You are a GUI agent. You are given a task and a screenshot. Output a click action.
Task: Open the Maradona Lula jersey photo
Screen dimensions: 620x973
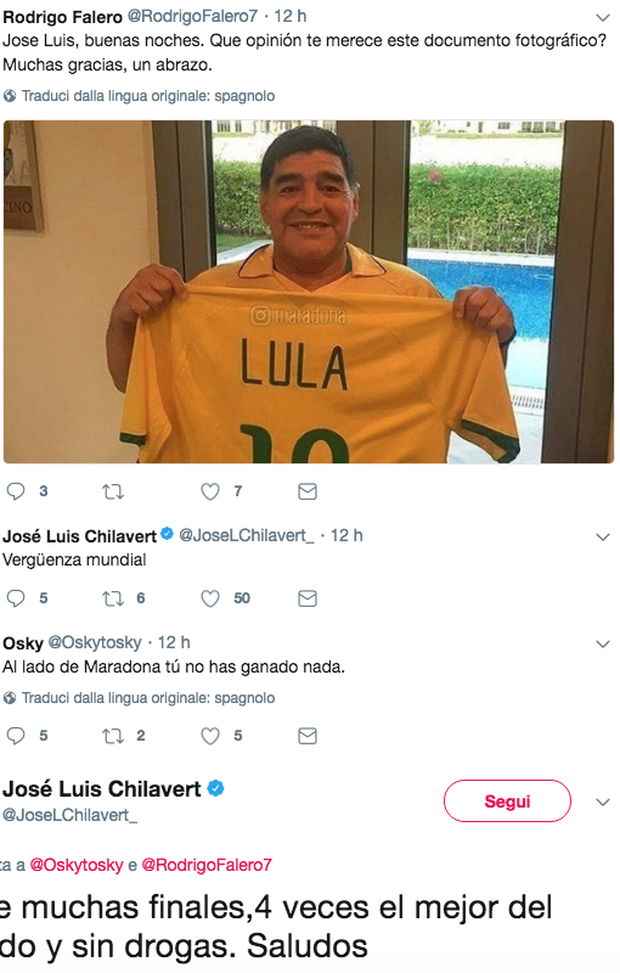tap(308, 292)
